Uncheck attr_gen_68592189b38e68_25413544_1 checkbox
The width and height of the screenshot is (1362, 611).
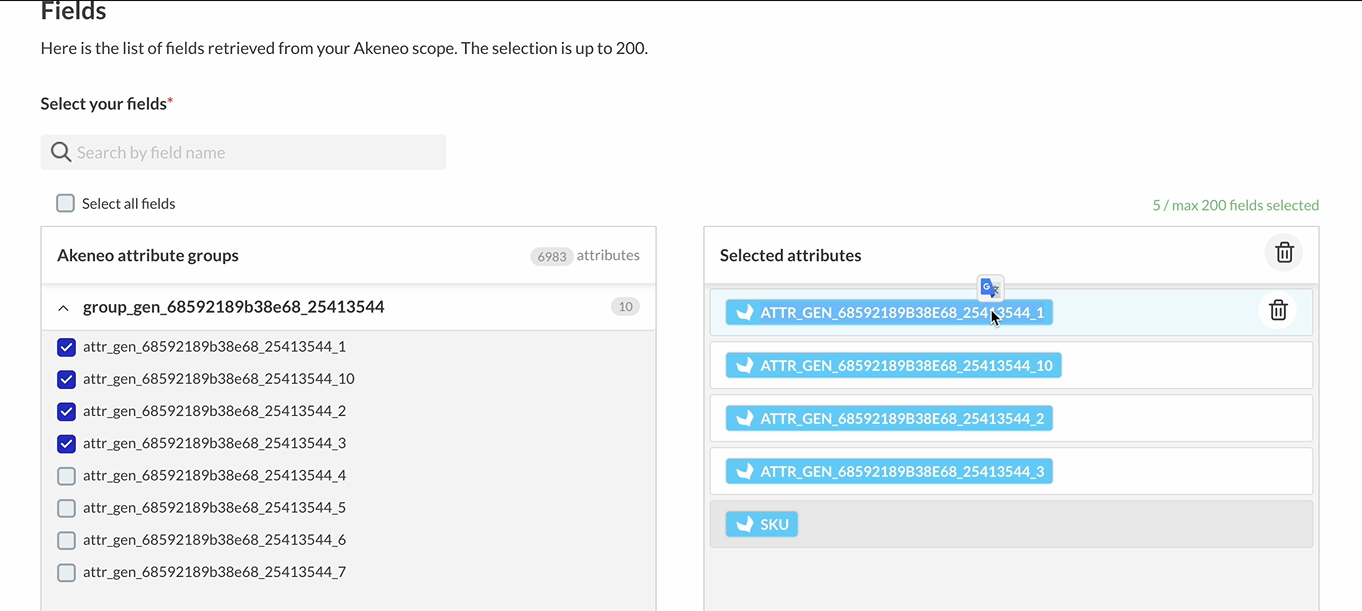click(67, 347)
